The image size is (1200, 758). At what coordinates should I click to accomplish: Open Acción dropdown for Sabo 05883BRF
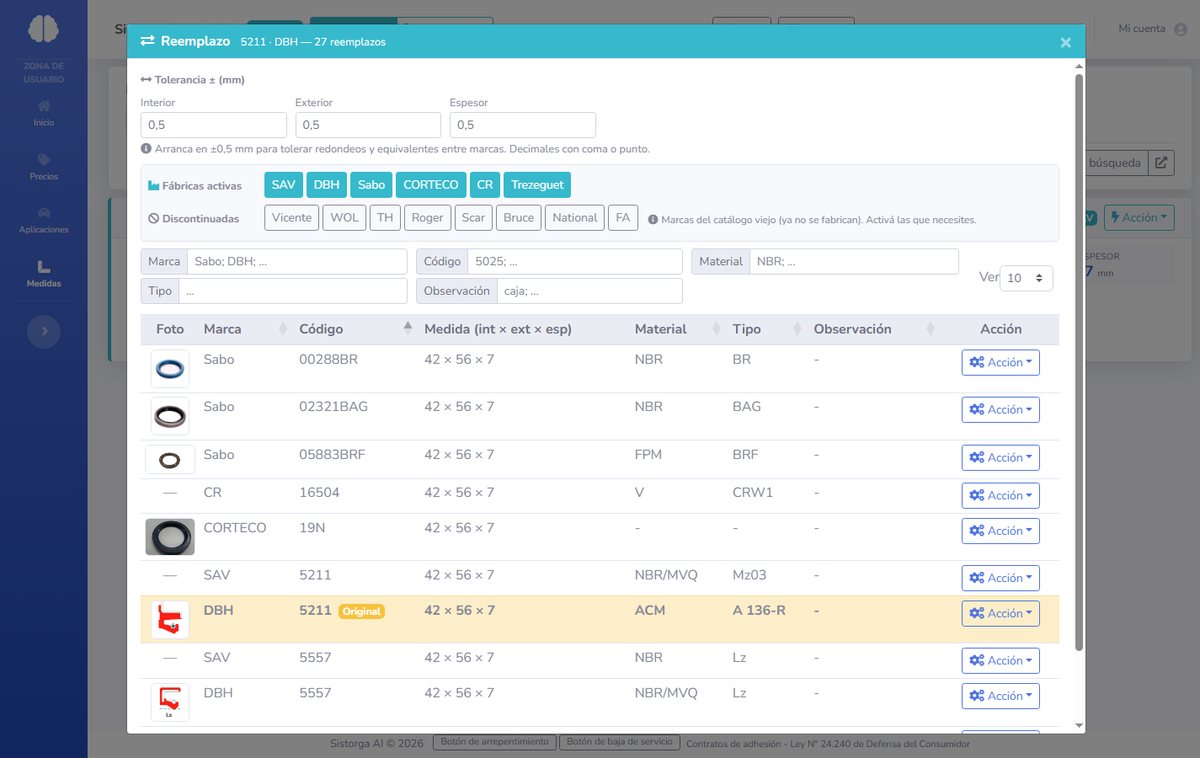[1000, 458]
